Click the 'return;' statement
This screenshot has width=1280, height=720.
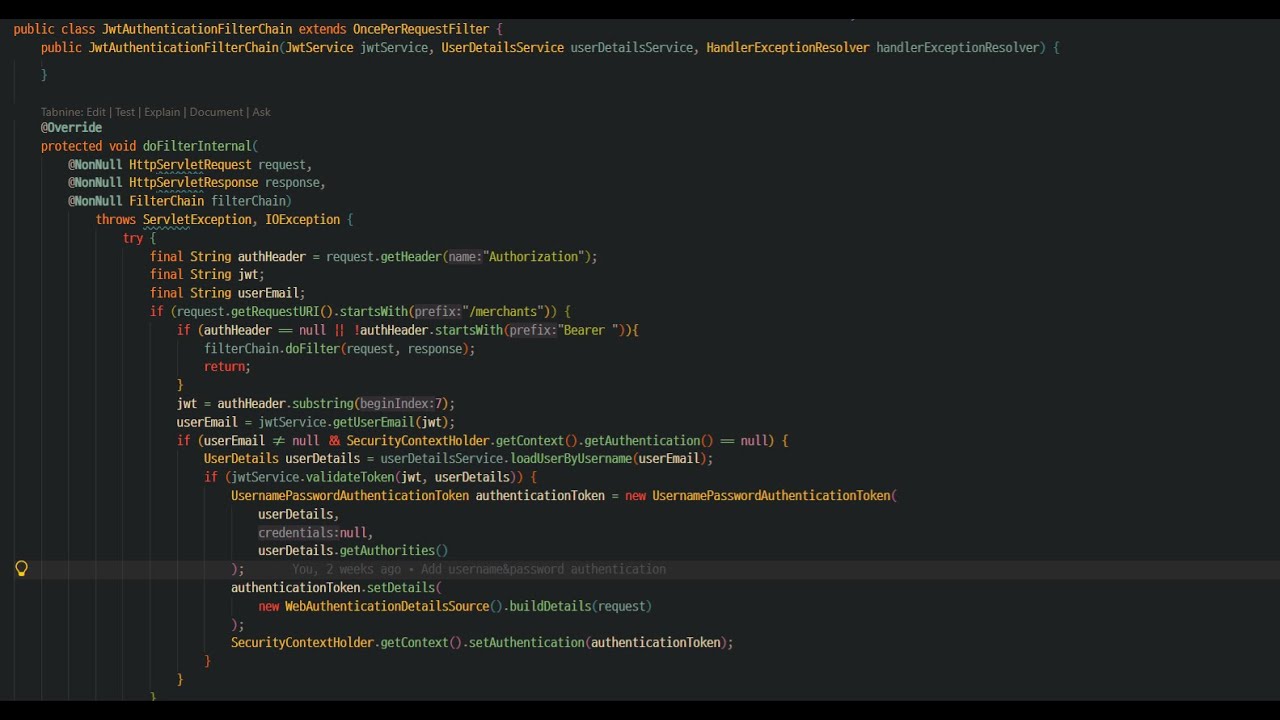(227, 367)
